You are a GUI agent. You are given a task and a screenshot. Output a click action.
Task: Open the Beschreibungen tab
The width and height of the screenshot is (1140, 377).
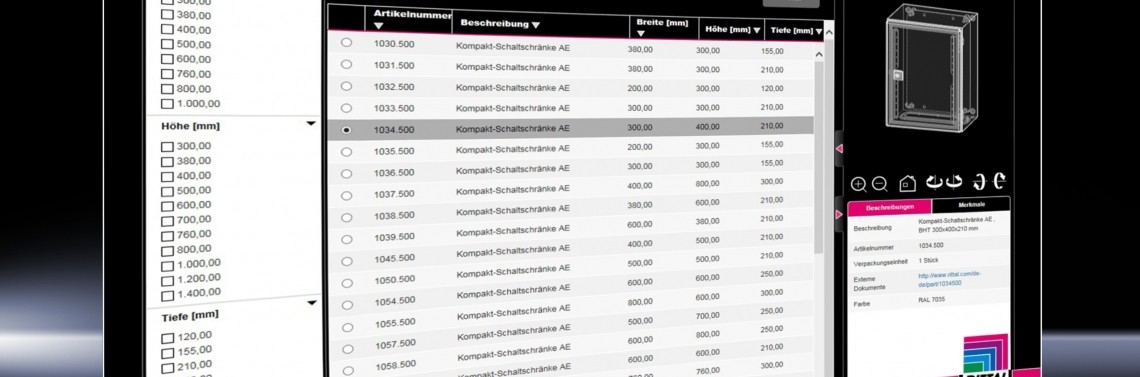[x=890, y=208]
